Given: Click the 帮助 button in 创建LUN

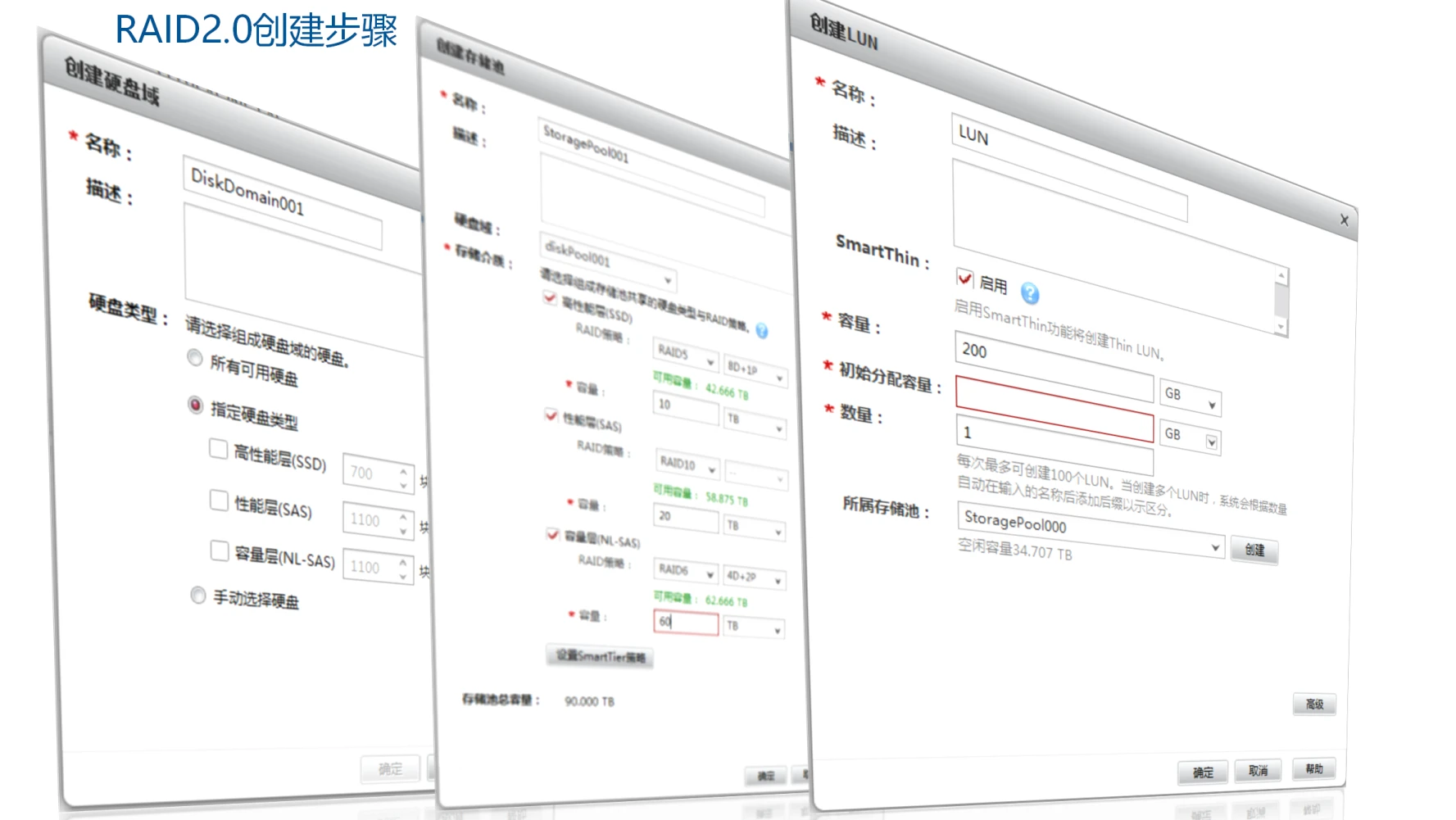Looking at the screenshot, I should [x=1313, y=768].
